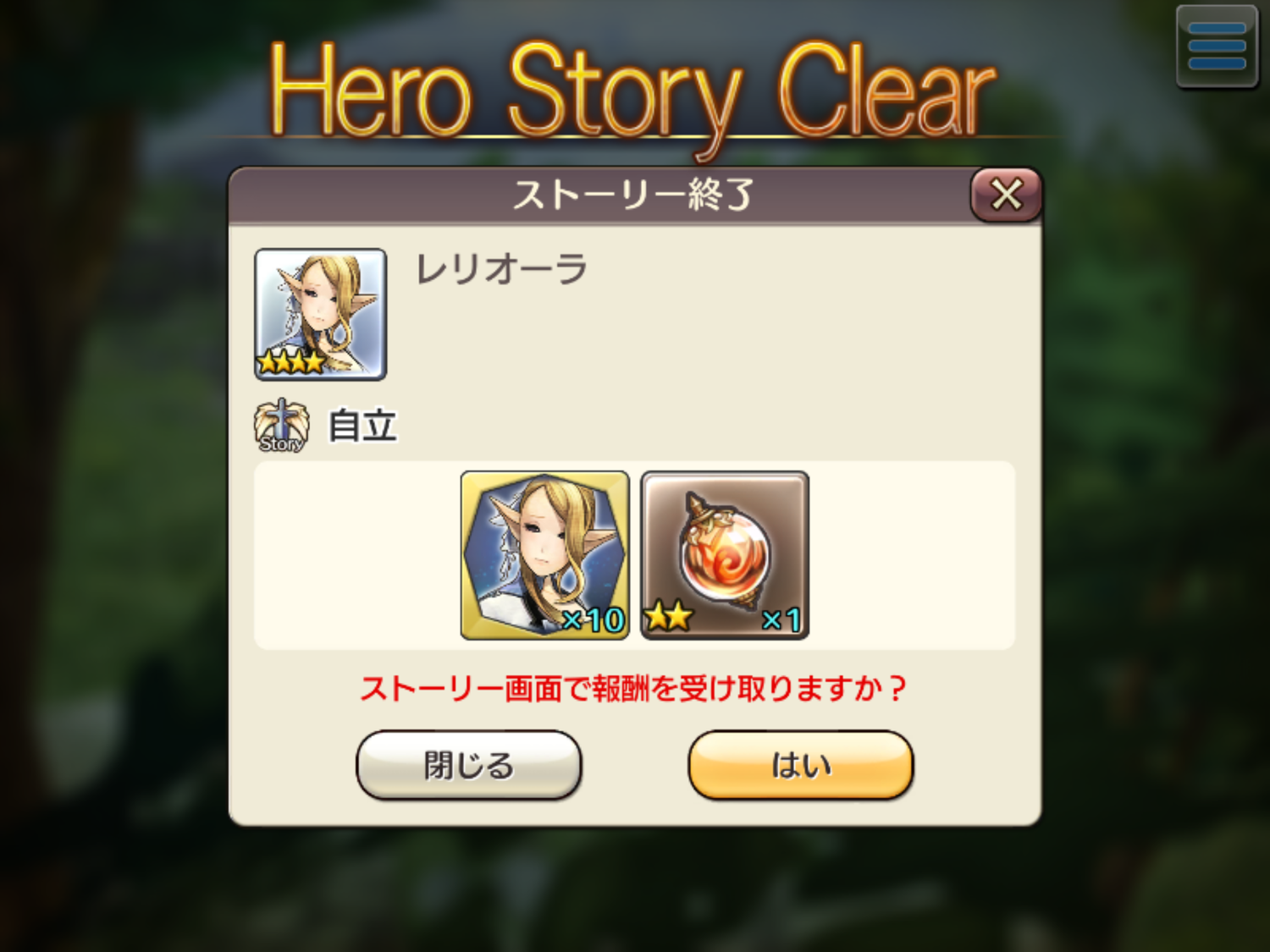Open the blue hamburger menu
1270x952 pixels.
tap(1217, 47)
